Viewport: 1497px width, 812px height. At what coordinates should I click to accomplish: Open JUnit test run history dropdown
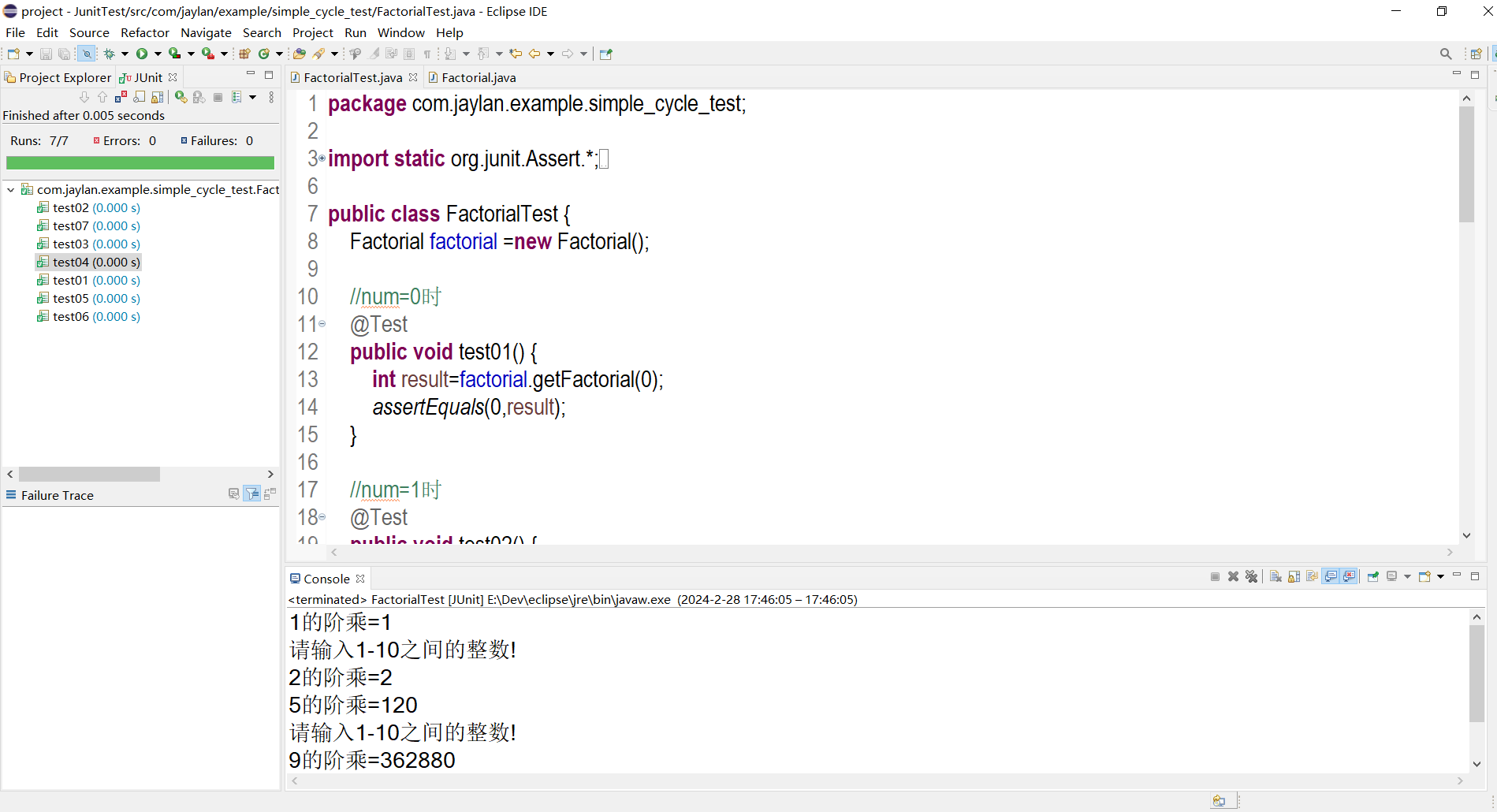pos(252,97)
